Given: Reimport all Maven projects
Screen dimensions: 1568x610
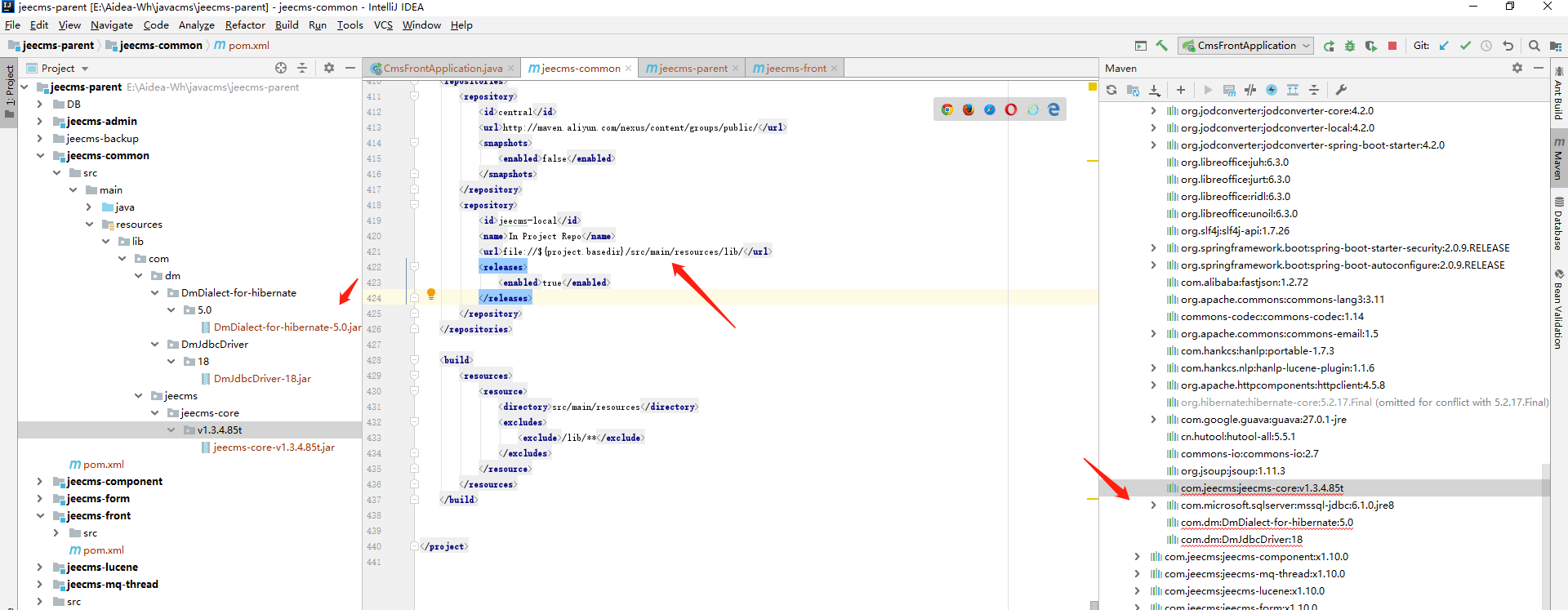Looking at the screenshot, I should click(x=1111, y=90).
